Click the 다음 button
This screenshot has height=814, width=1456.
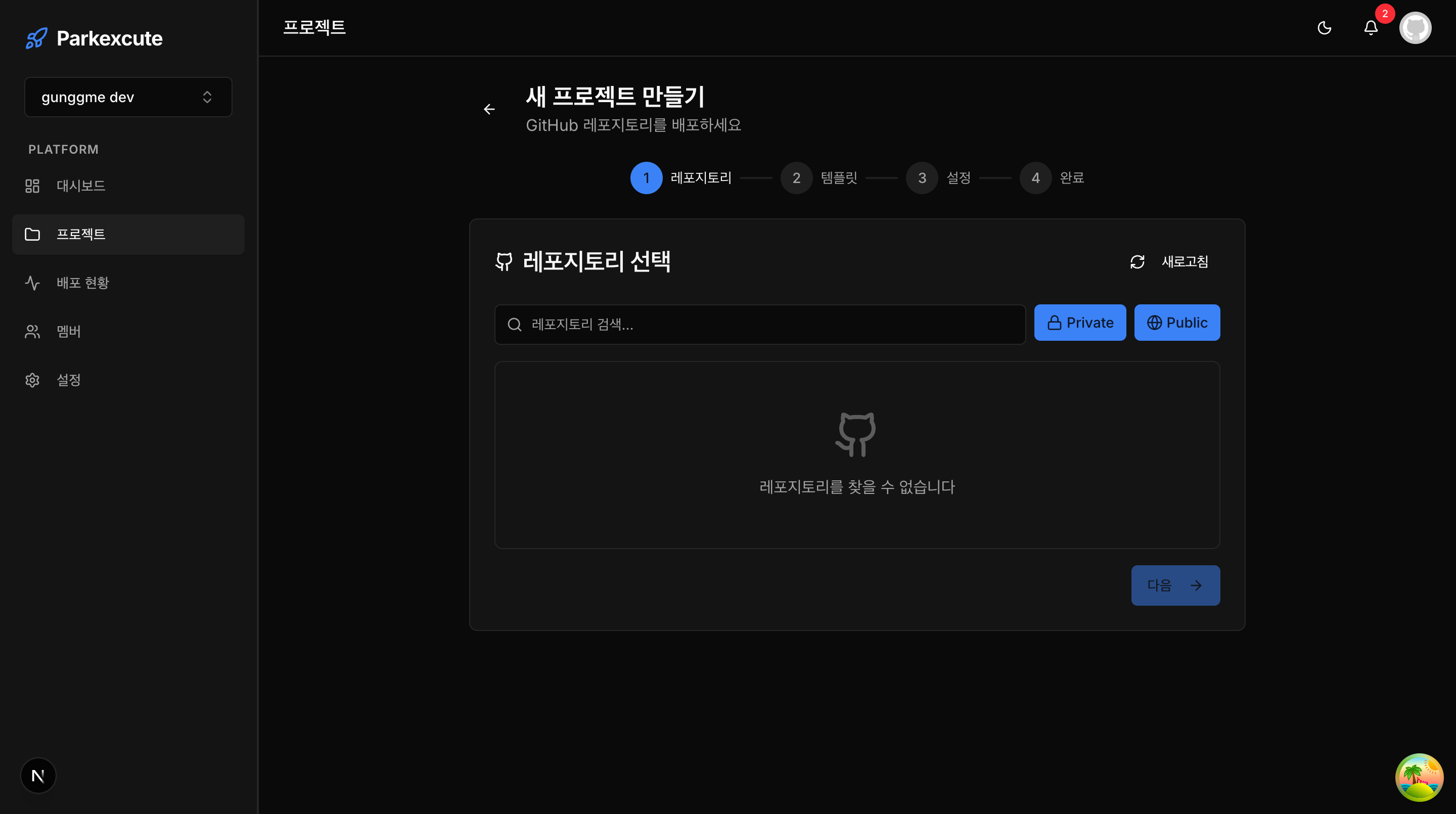tap(1175, 585)
